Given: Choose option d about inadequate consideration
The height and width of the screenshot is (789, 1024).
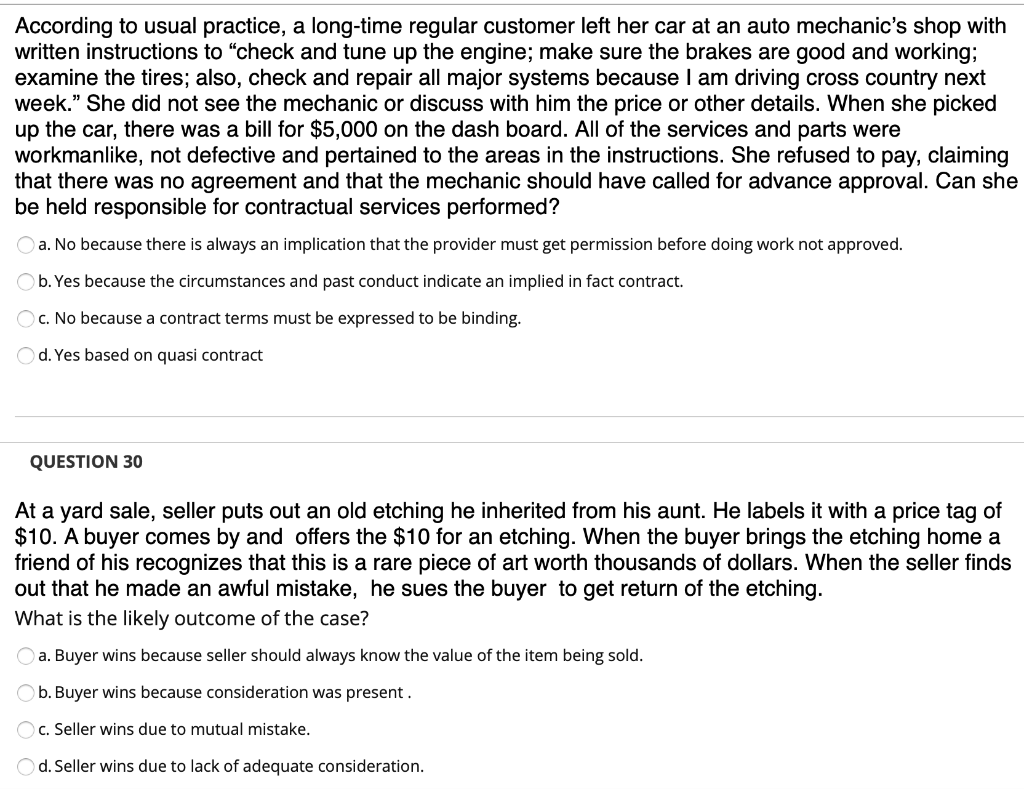Looking at the screenshot, I should (24, 766).
